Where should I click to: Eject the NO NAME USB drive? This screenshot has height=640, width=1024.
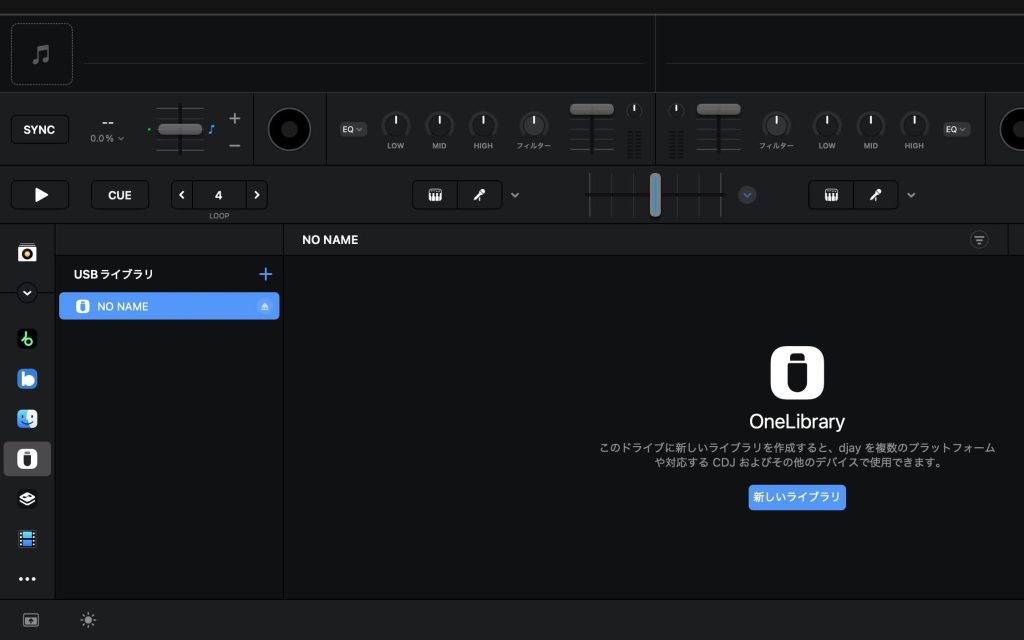265,307
